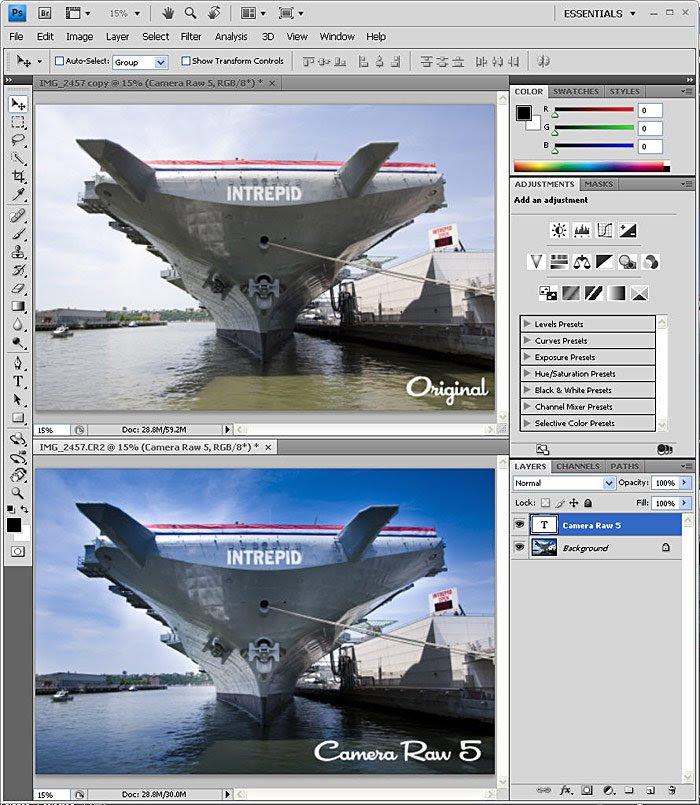Select the Background layer name
This screenshot has width=700, height=805.
coord(585,548)
